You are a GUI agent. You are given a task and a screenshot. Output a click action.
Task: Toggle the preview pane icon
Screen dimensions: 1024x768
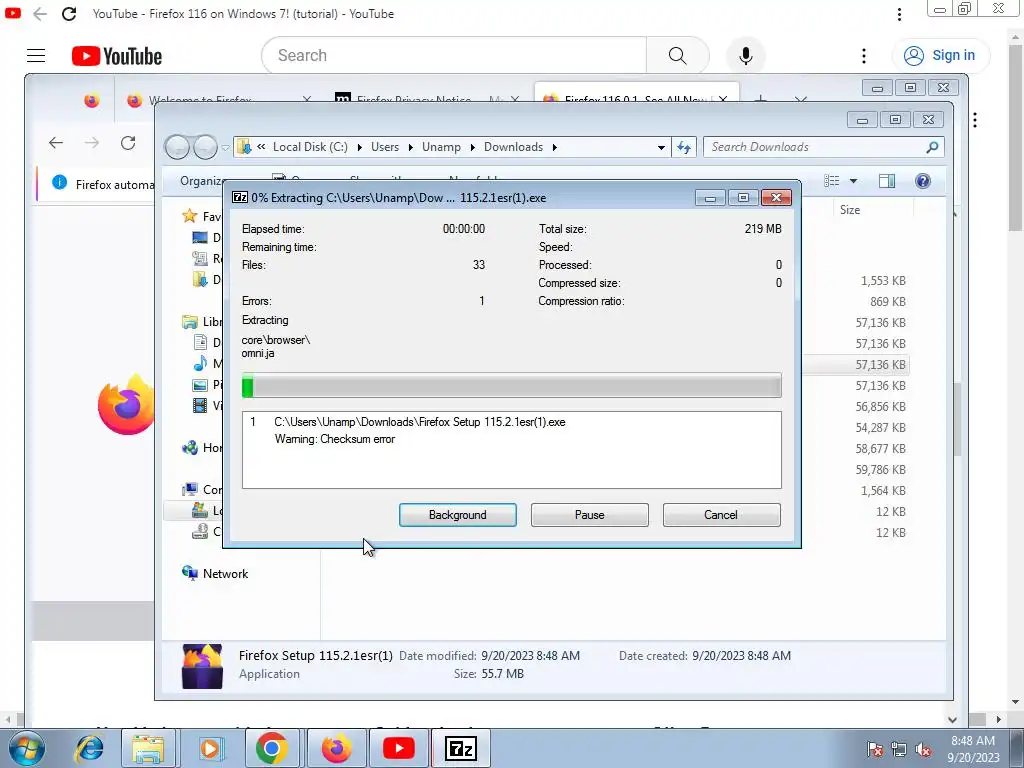click(887, 181)
